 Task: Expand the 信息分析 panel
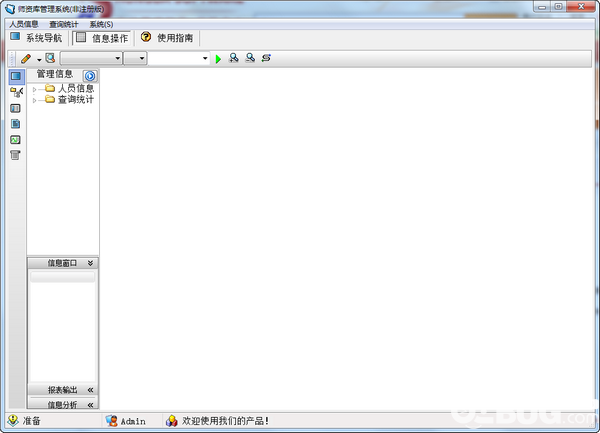tap(90, 405)
